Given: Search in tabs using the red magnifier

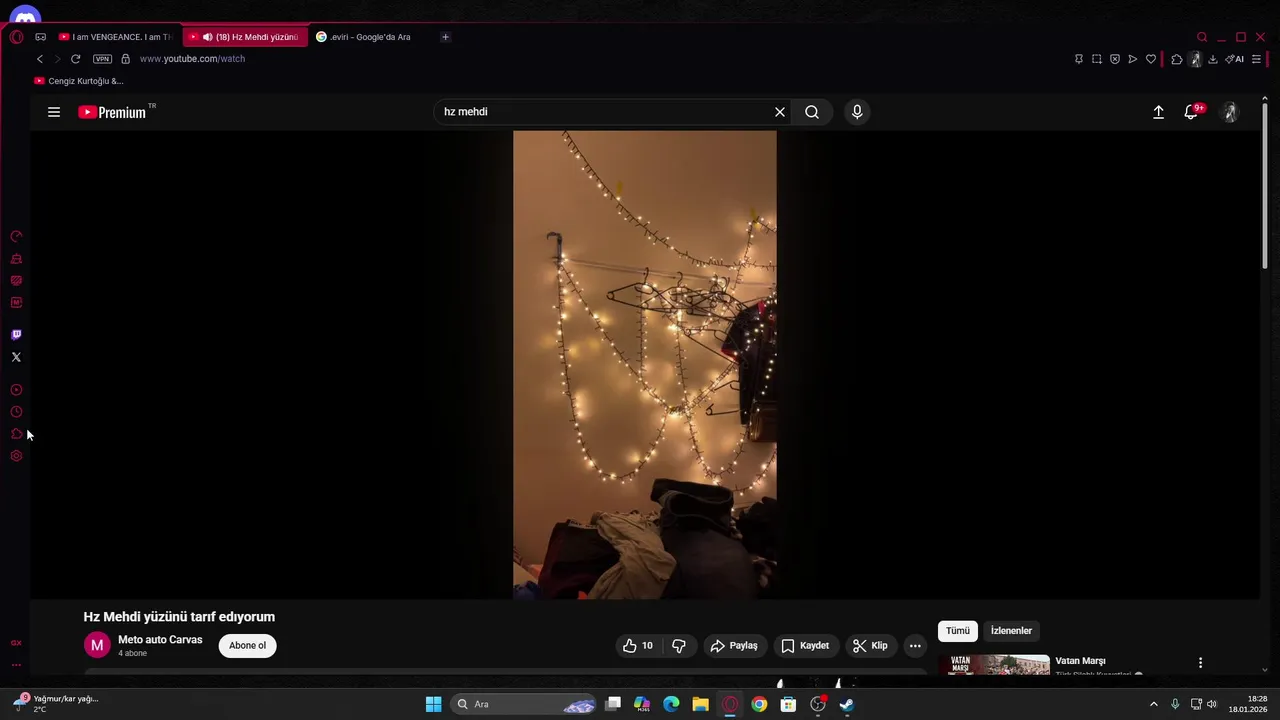Looking at the screenshot, I should click(1202, 37).
